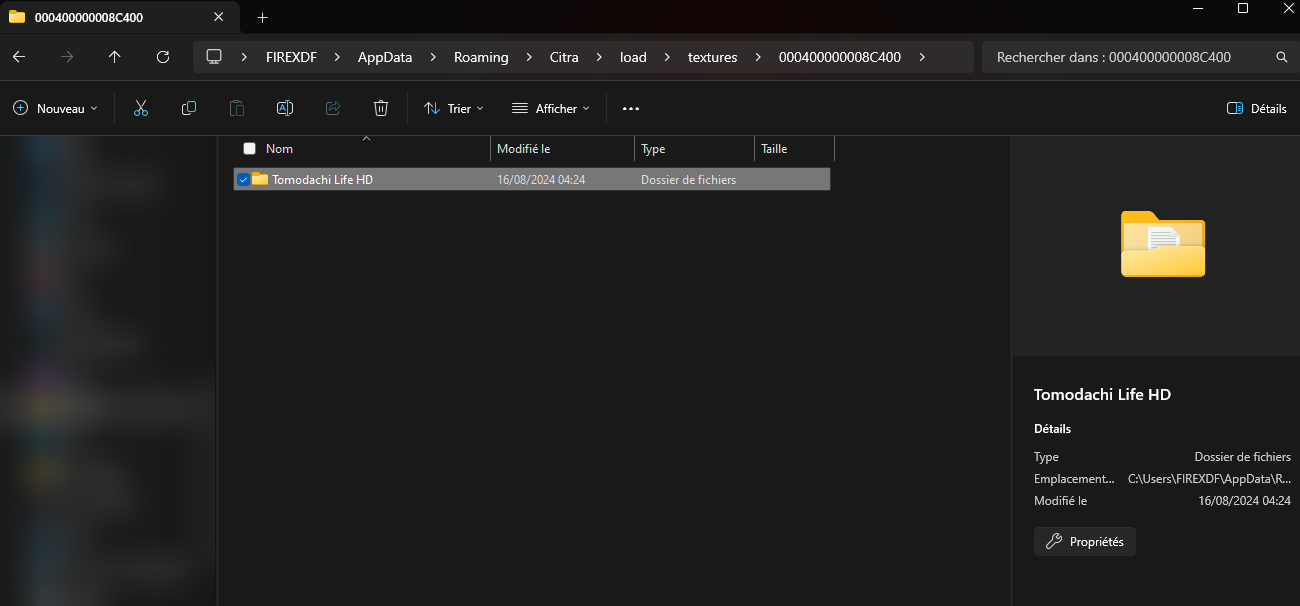
Task: Open the Trier sort dropdown
Action: click(454, 108)
